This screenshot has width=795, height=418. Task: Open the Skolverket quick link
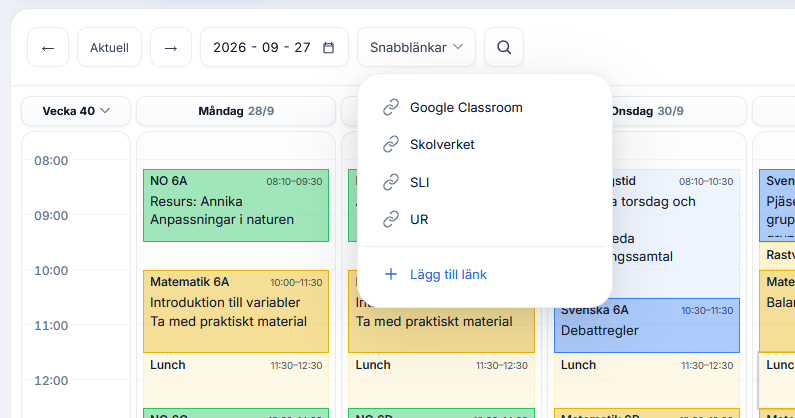click(485, 145)
